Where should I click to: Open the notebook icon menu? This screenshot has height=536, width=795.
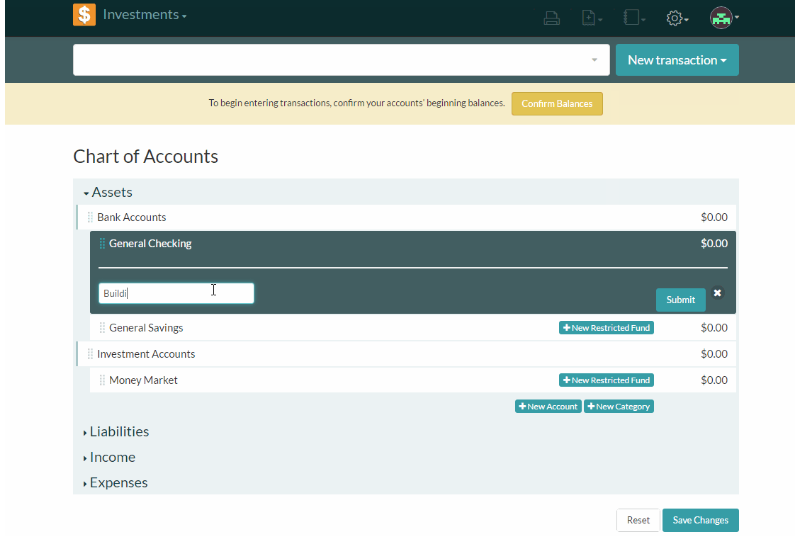pyautogui.click(x=634, y=18)
